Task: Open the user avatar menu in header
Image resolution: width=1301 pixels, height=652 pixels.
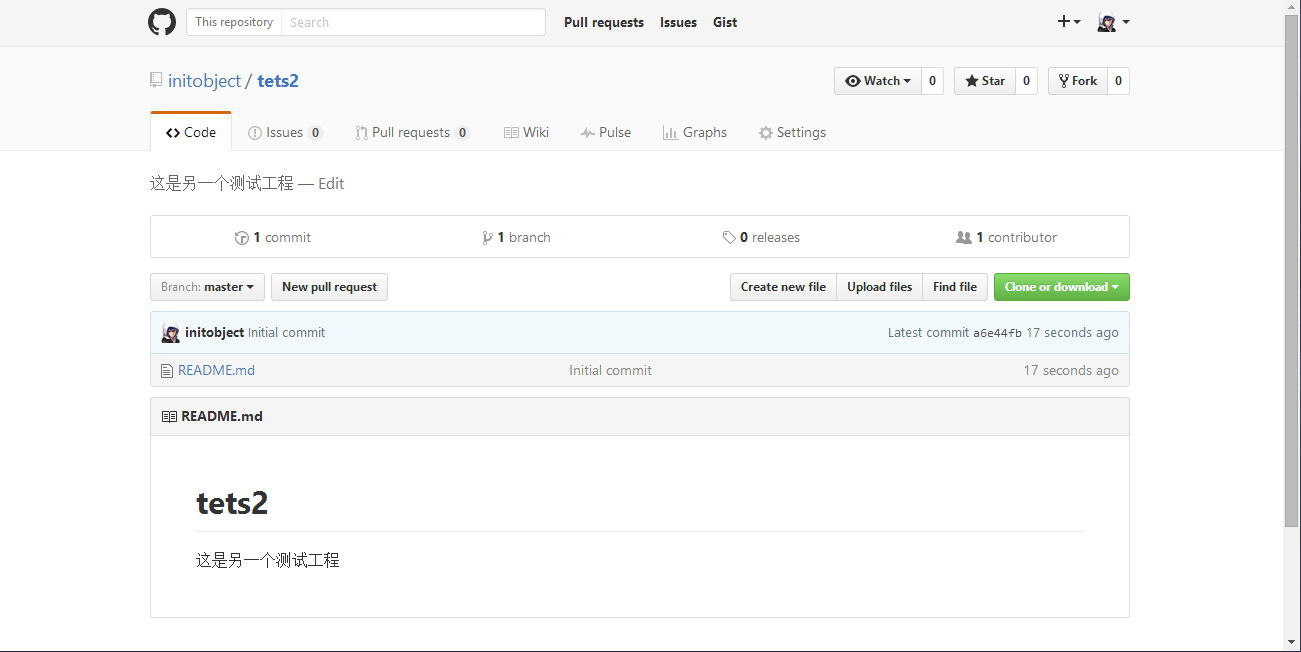Action: click(1113, 22)
